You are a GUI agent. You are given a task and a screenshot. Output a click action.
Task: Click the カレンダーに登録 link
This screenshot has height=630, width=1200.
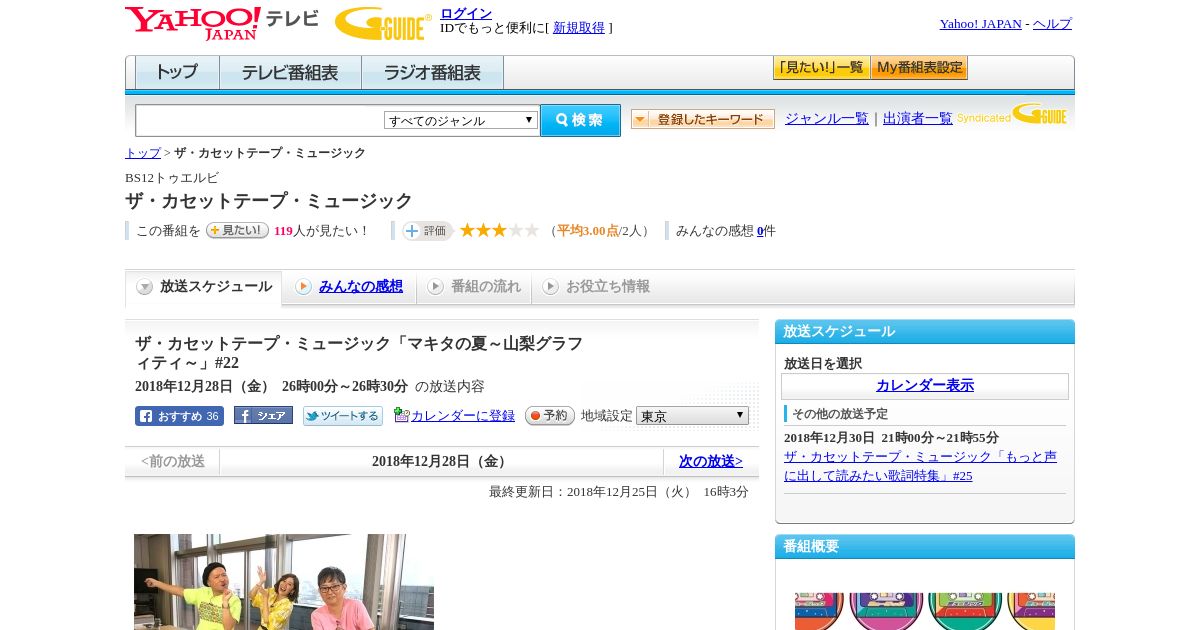462,415
